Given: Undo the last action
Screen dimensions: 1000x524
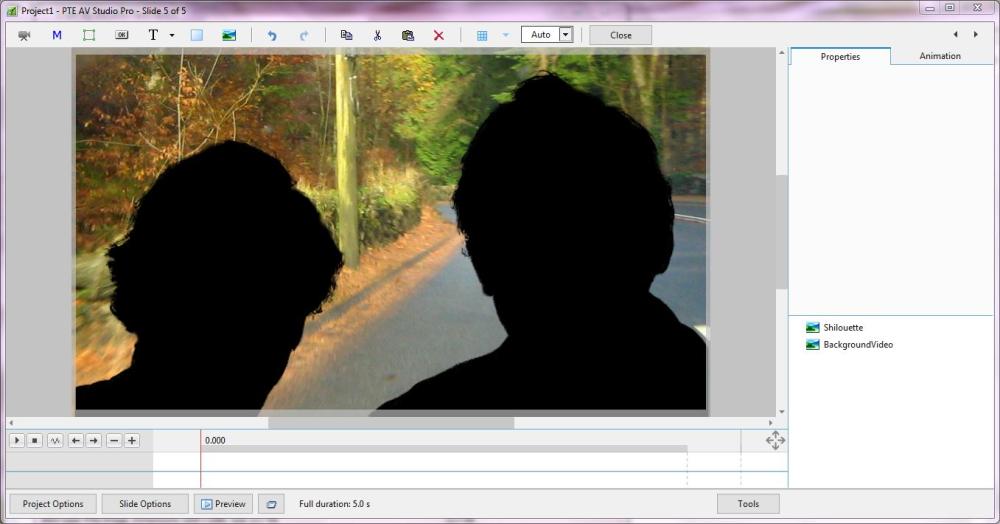Looking at the screenshot, I should click(x=272, y=35).
